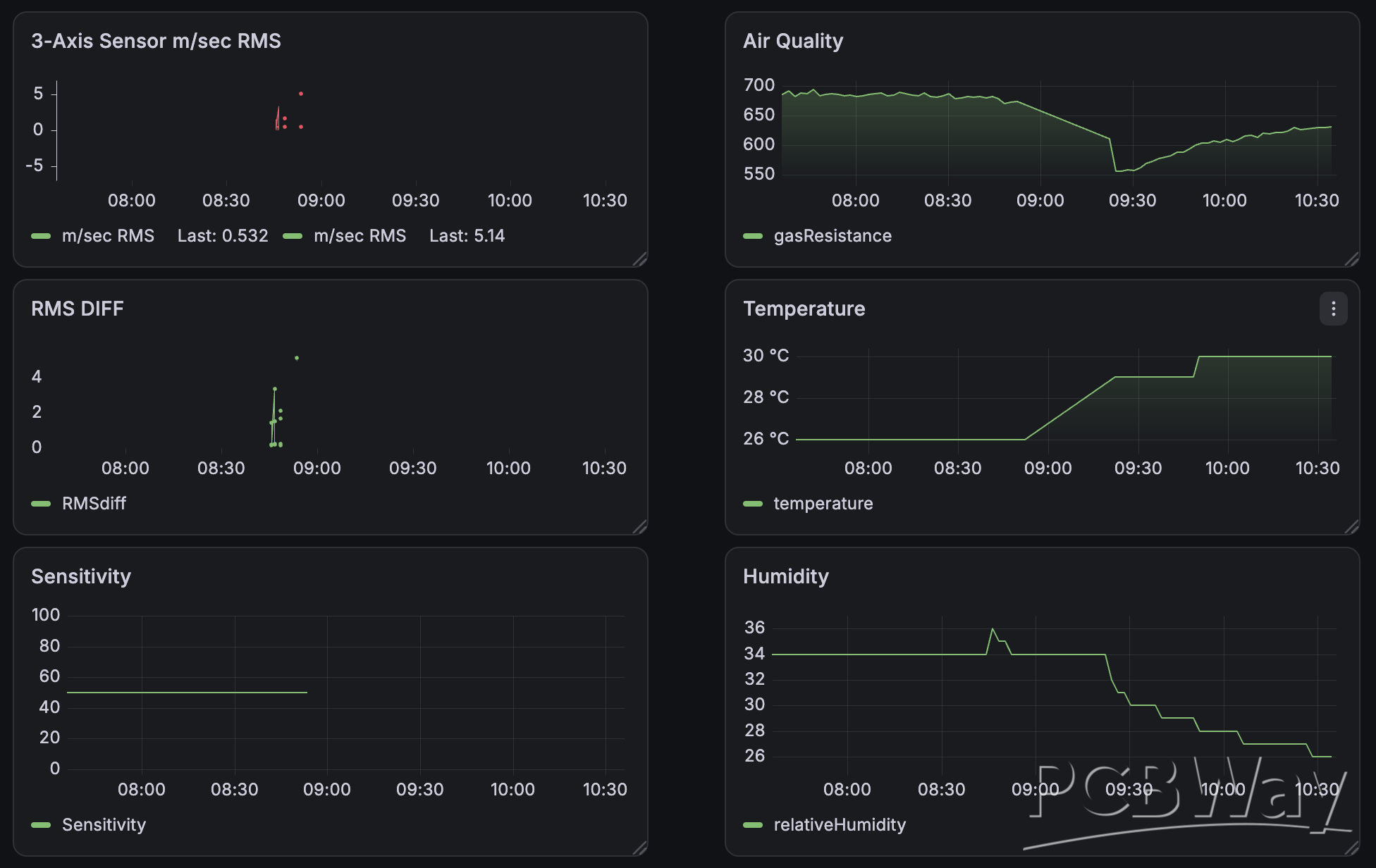This screenshot has height=868, width=1376.
Task: Toggle the temperature legend series
Action: click(x=823, y=504)
